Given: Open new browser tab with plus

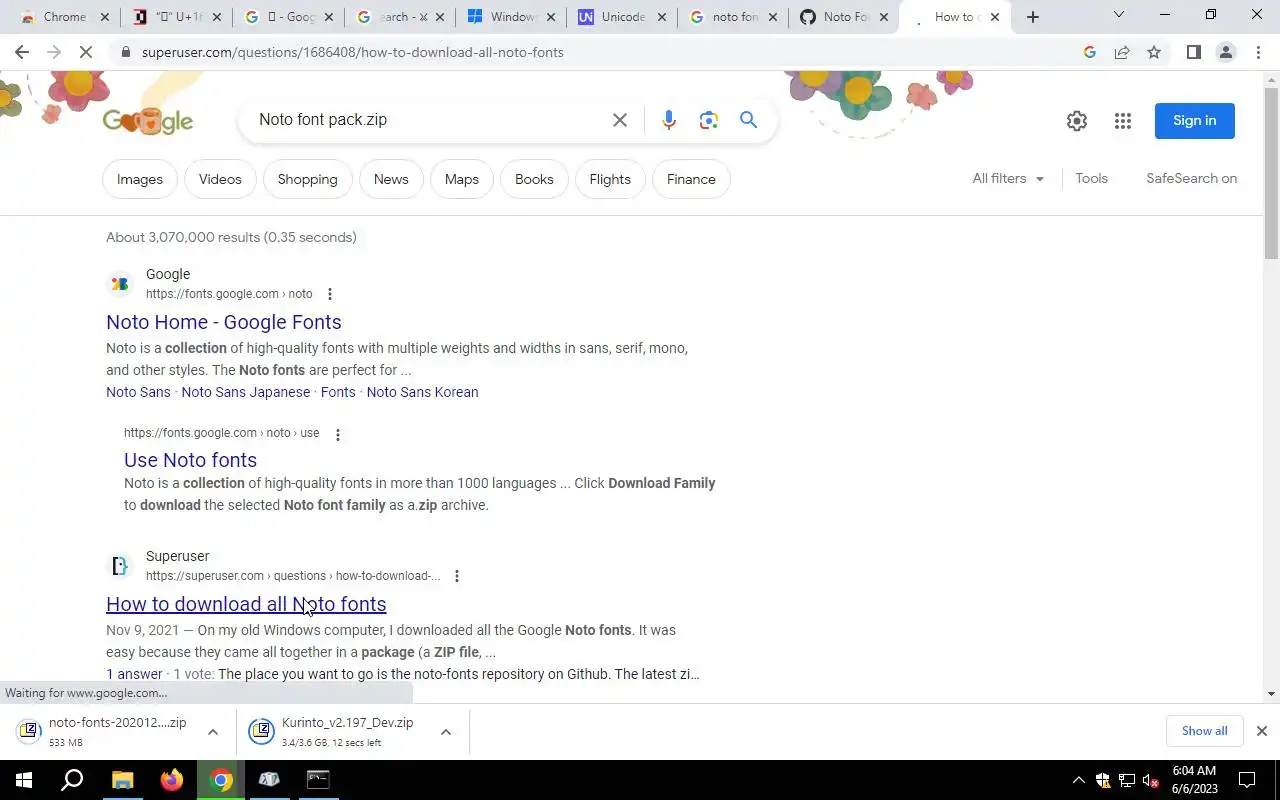Looking at the screenshot, I should coord(1033,17).
